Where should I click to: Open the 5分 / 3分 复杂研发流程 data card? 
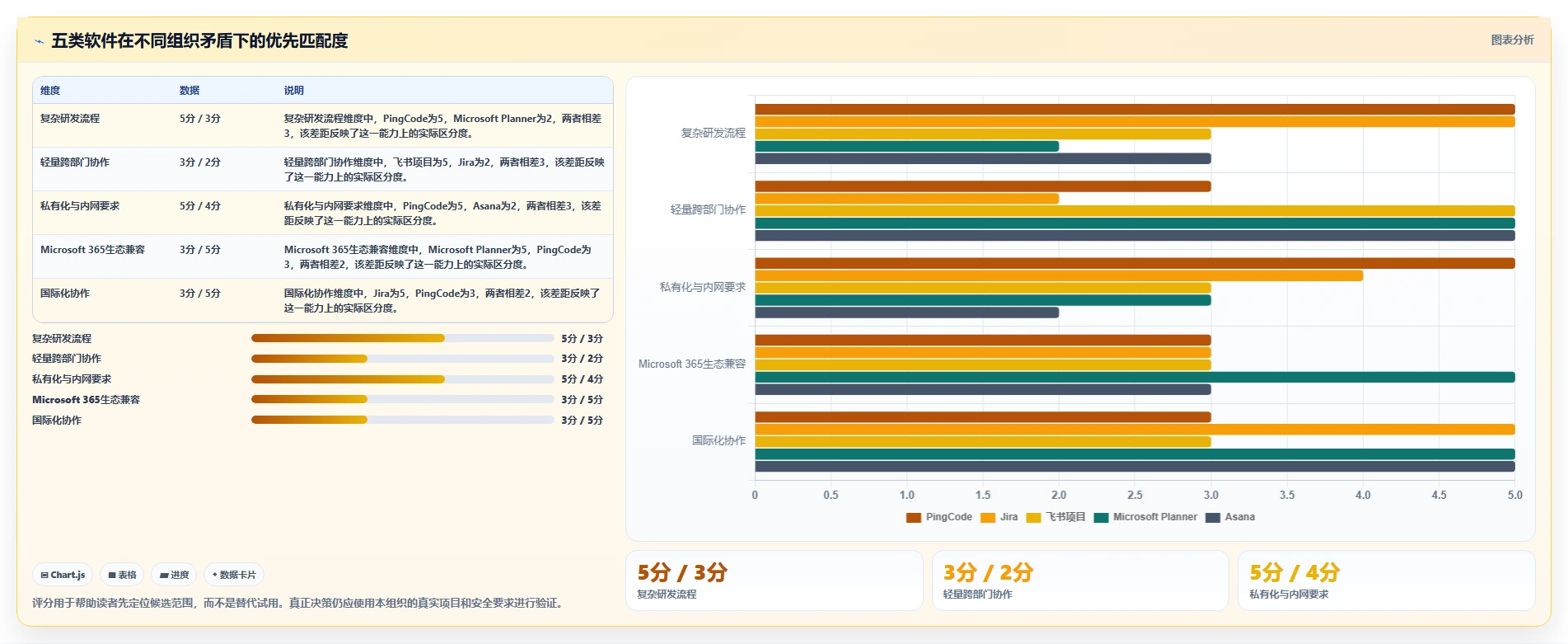click(775, 581)
